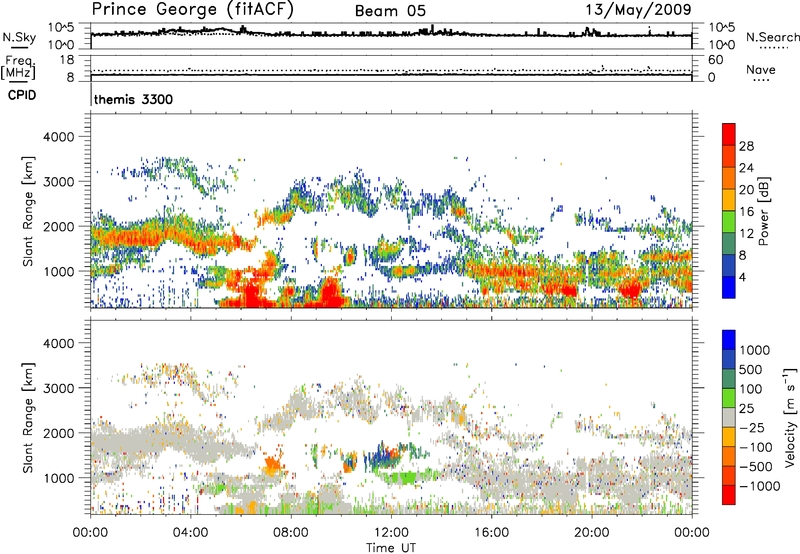Click the blue bottom segment of Power colorbar

point(729,287)
